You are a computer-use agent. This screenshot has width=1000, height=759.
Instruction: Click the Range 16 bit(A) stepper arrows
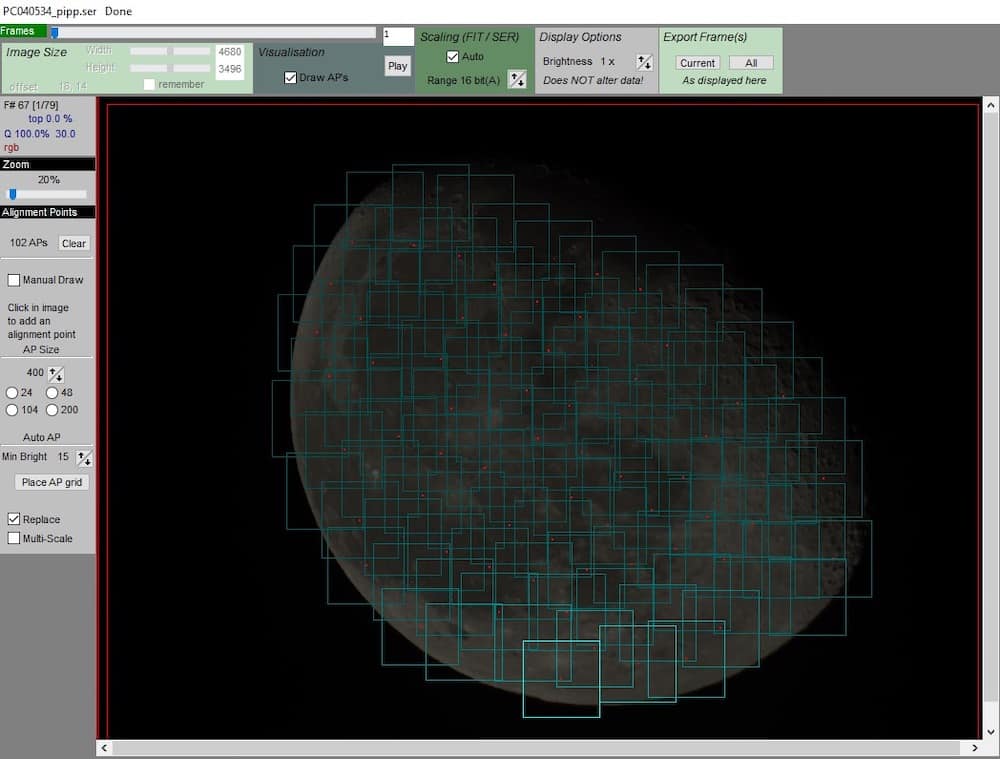coord(517,80)
